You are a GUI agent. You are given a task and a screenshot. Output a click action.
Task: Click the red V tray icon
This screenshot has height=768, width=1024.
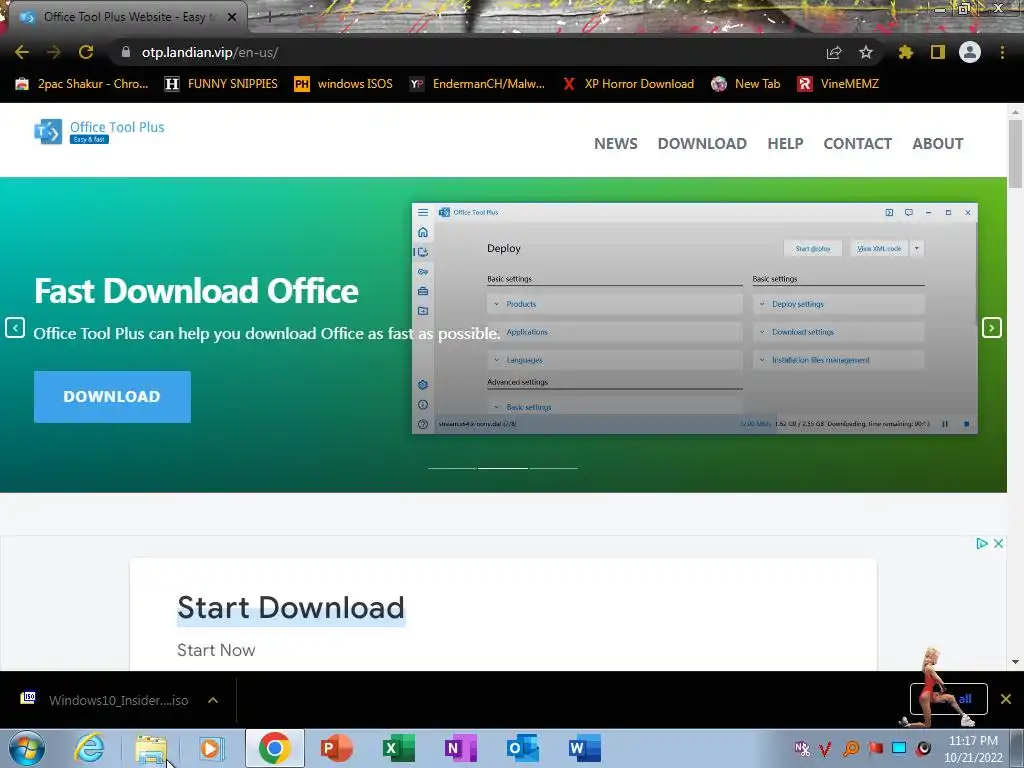[825, 748]
